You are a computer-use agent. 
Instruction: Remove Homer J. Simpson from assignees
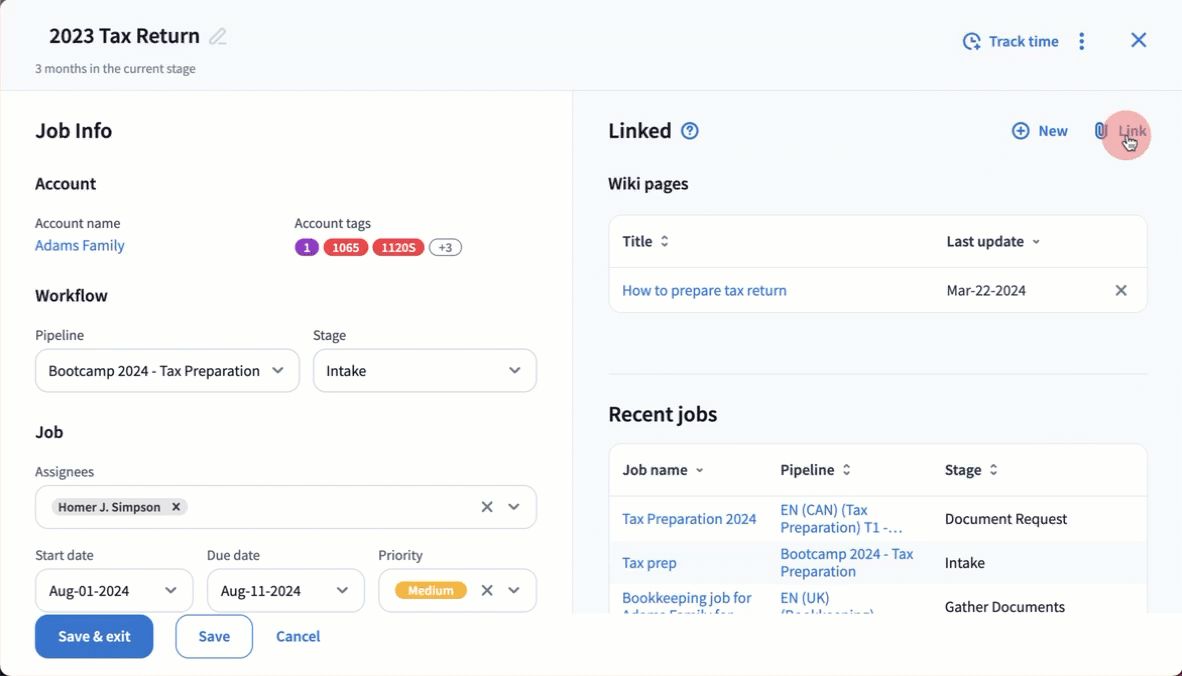tap(176, 507)
